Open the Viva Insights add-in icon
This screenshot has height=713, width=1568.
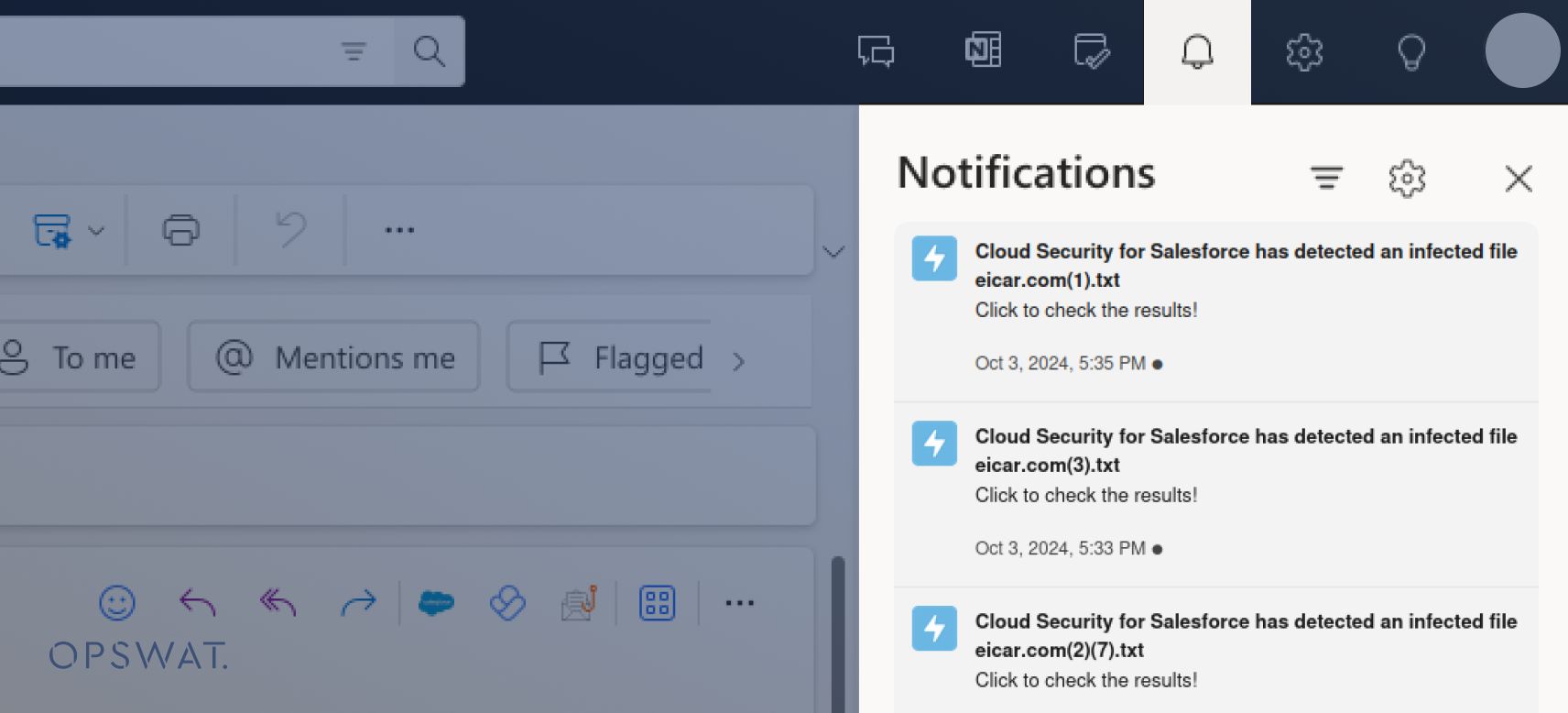[507, 603]
